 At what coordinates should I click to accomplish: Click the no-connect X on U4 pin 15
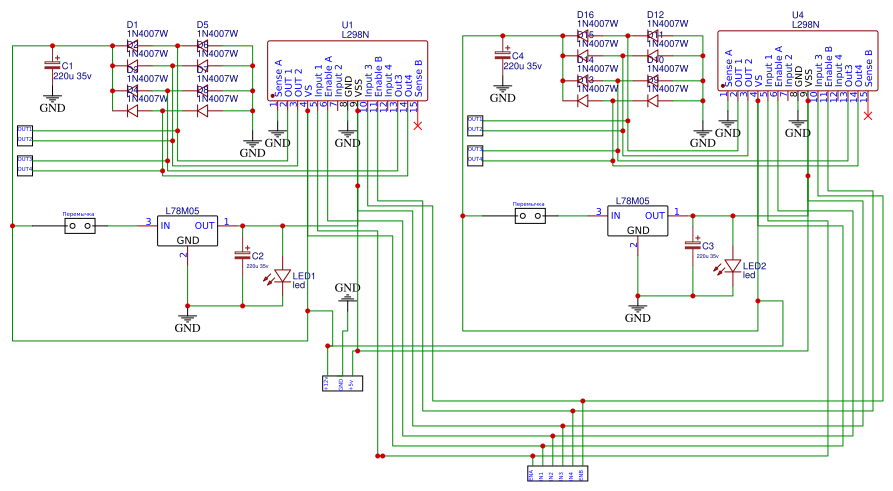tap(867, 116)
